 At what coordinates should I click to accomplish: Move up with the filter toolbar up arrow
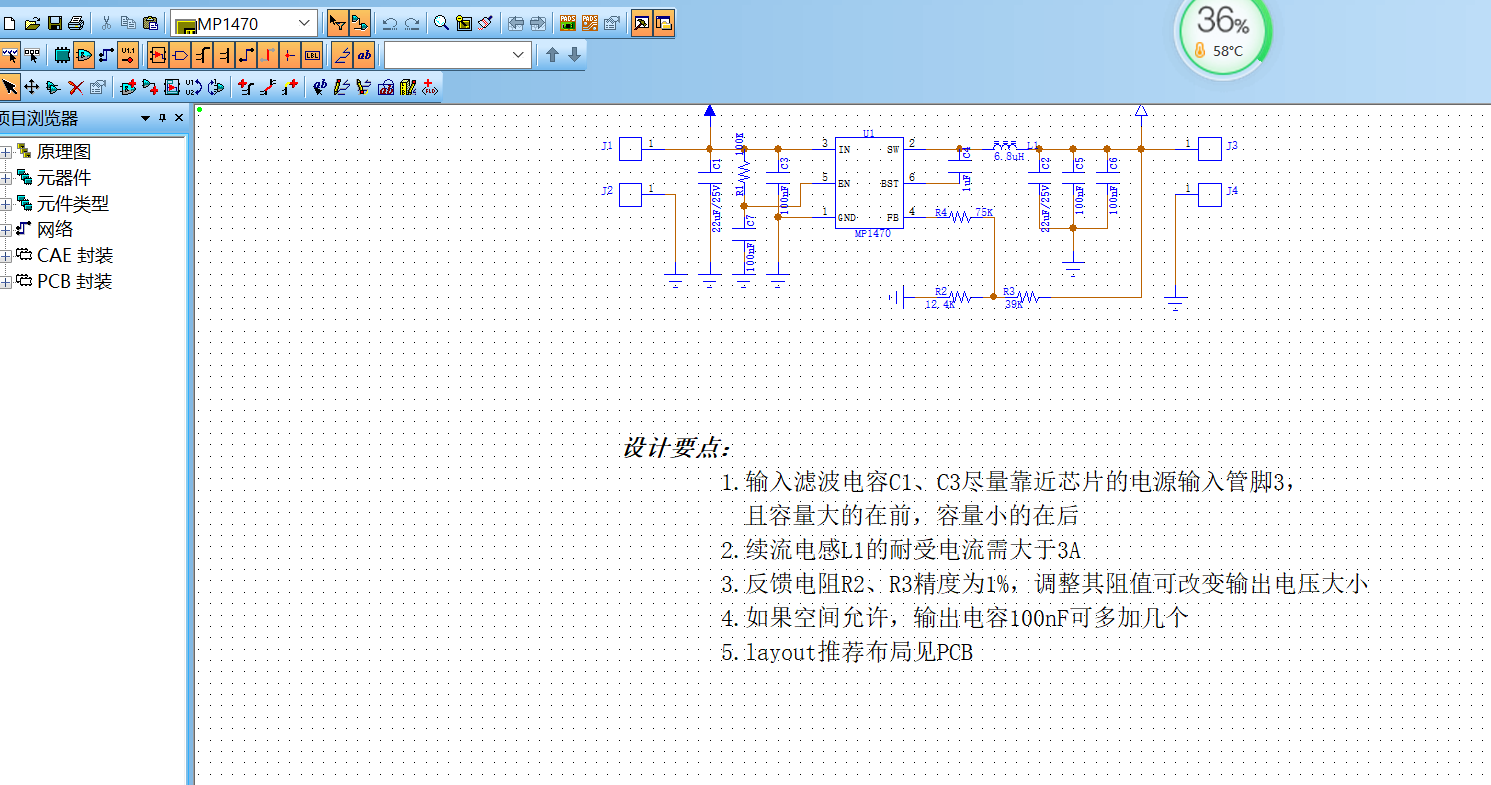tap(553, 55)
